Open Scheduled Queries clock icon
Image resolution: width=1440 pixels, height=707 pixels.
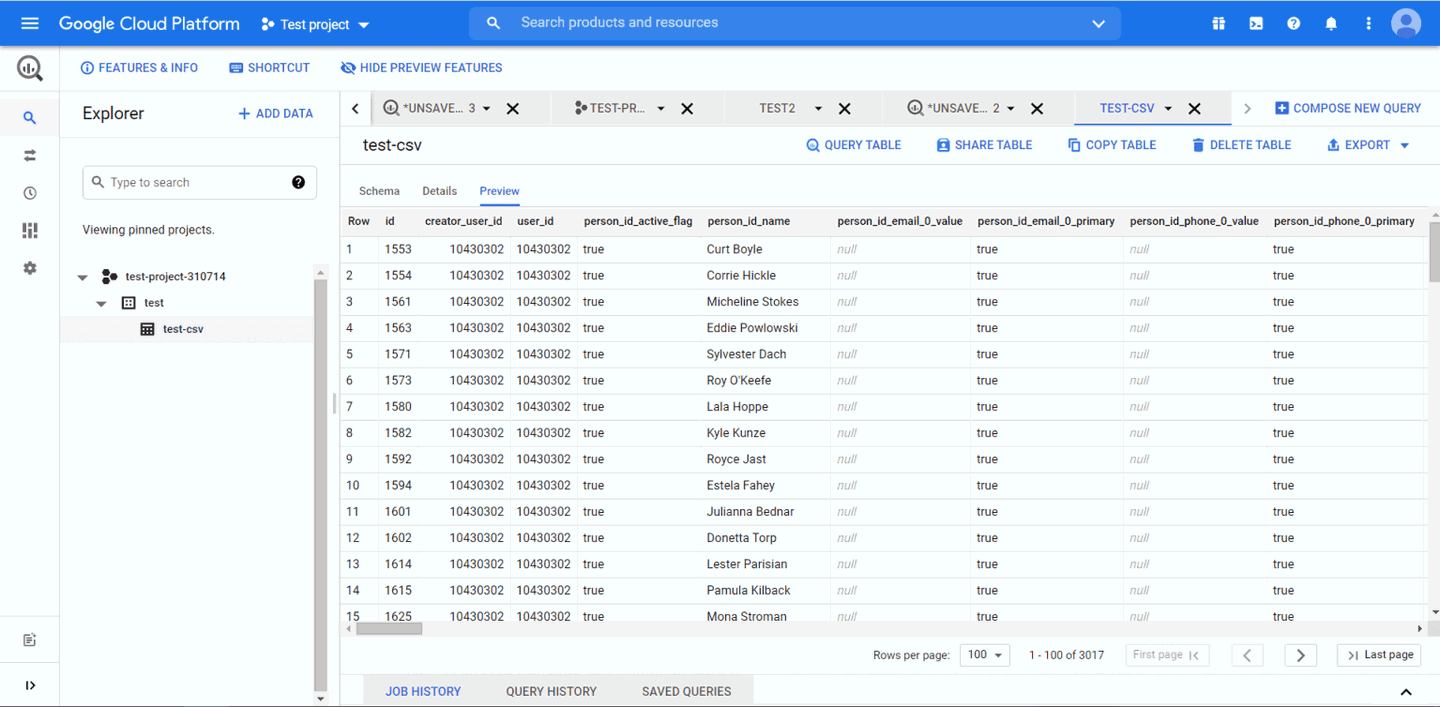coord(29,192)
